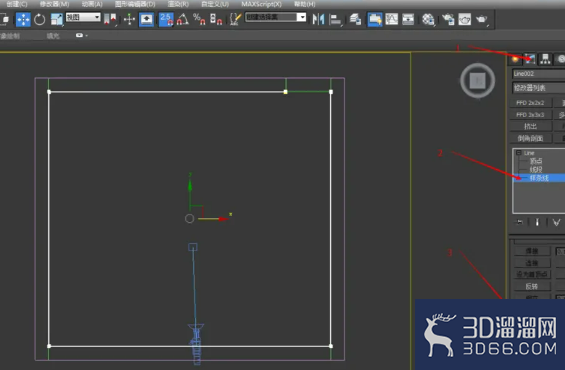Screen dimensions: 565x370
Task: Toggle the Spinner Snap icon
Action: [x=216, y=19]
